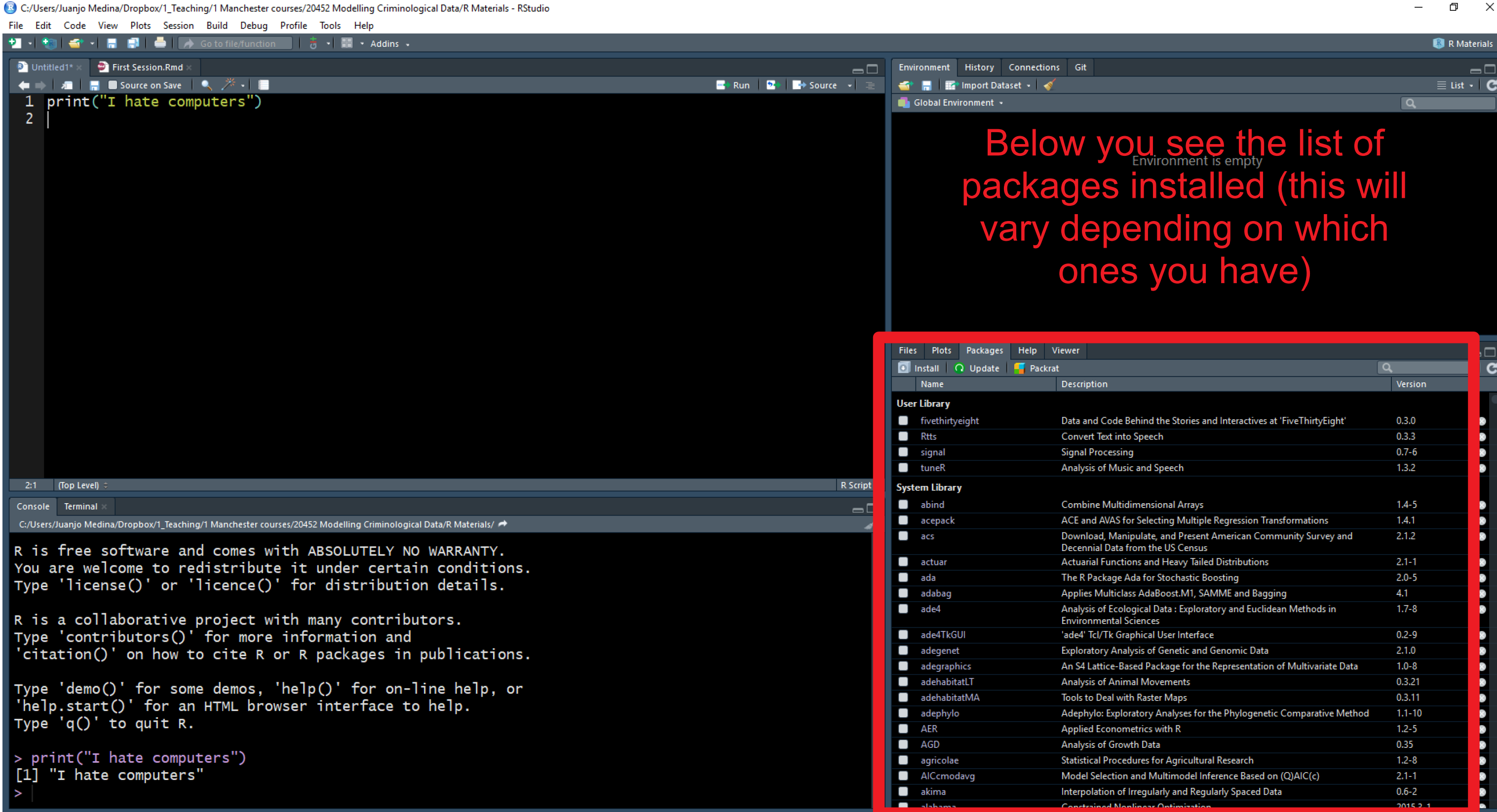The height and width of the screenshot is (812, 1497).
Task: Expand the Global Environment dropdown
Action: (958, 103)
